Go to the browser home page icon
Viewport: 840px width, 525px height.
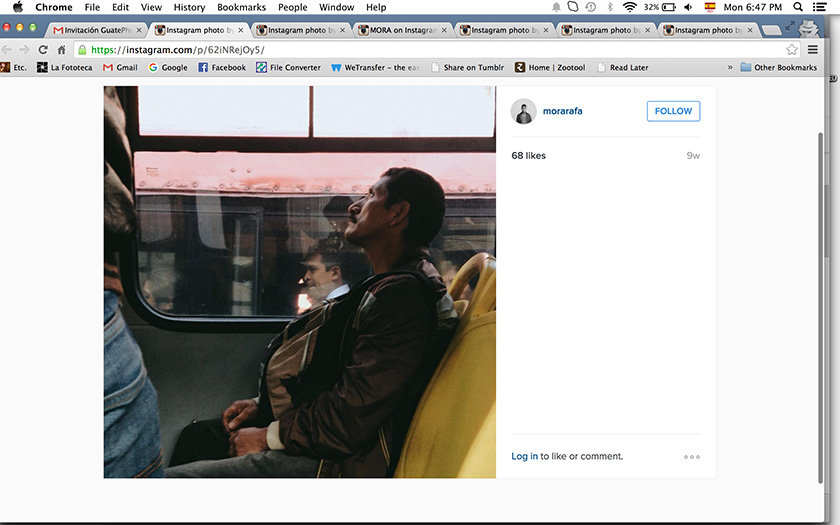point(62,49)
